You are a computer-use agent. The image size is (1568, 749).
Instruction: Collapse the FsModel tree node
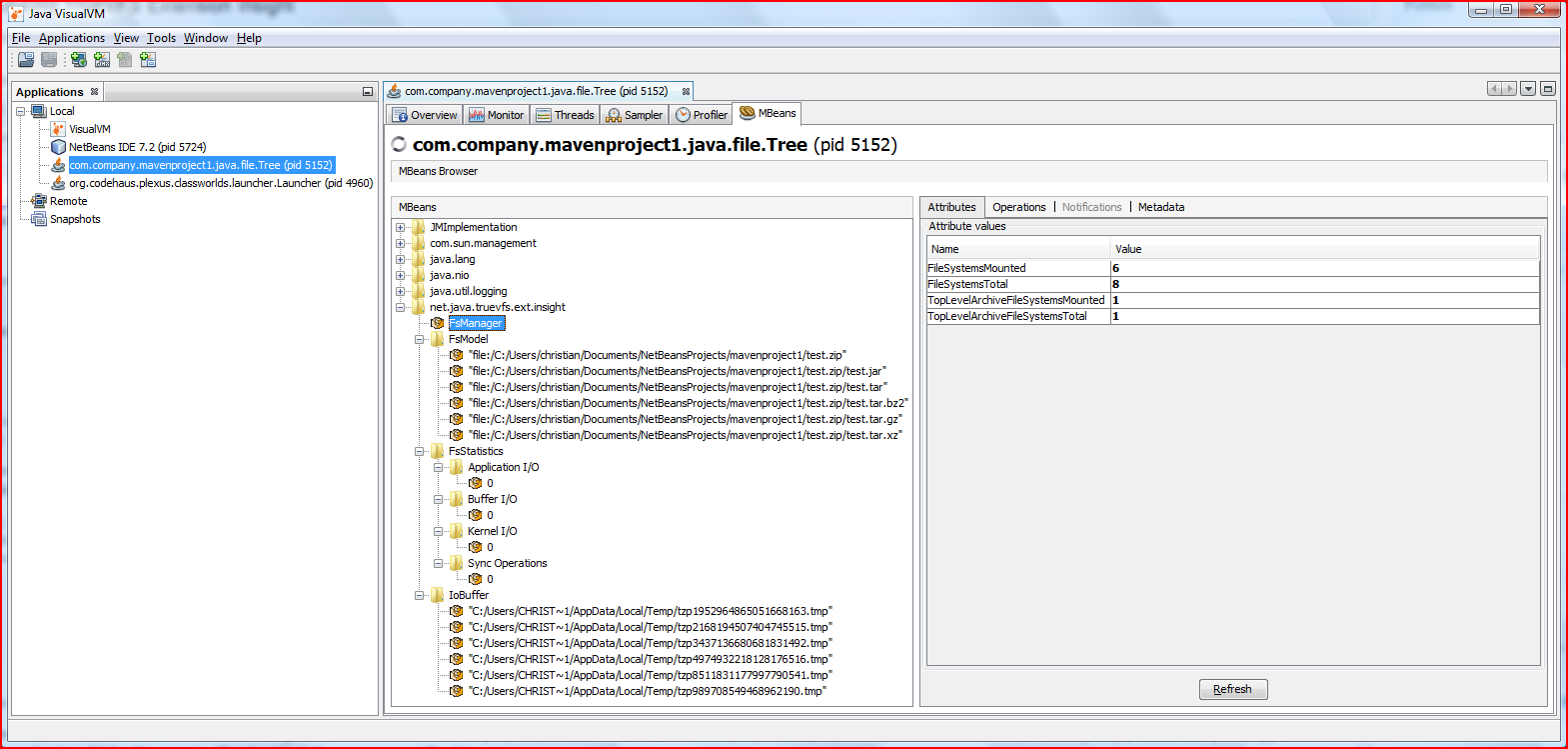[420, 339]
